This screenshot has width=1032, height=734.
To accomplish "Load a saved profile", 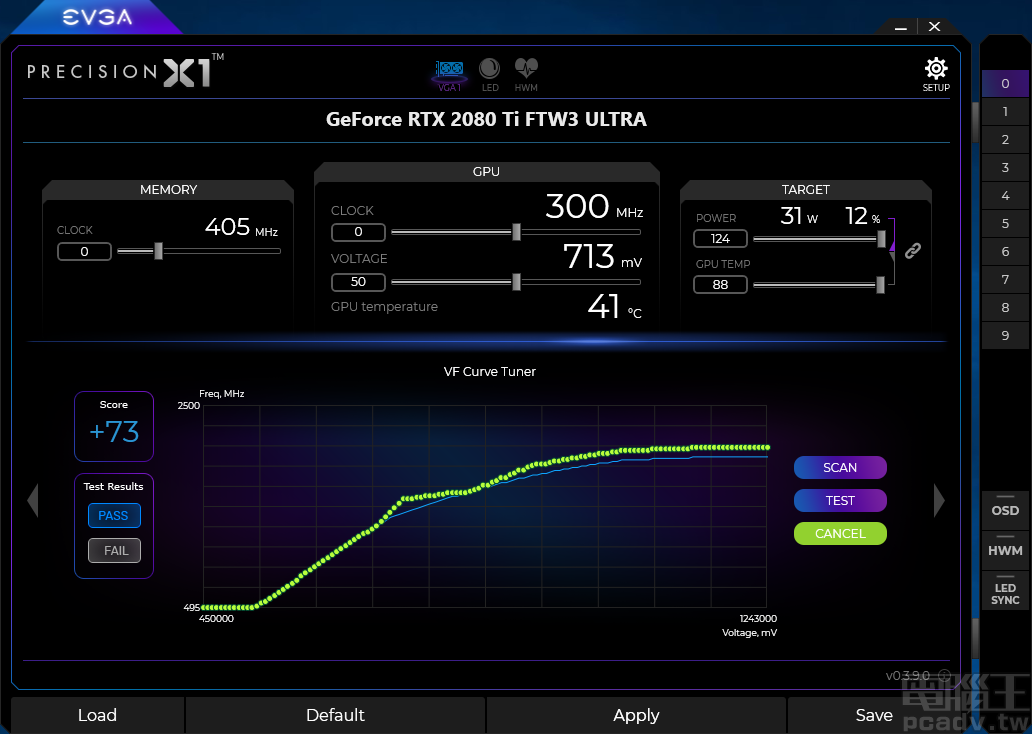I will click(x=97, y=715).
